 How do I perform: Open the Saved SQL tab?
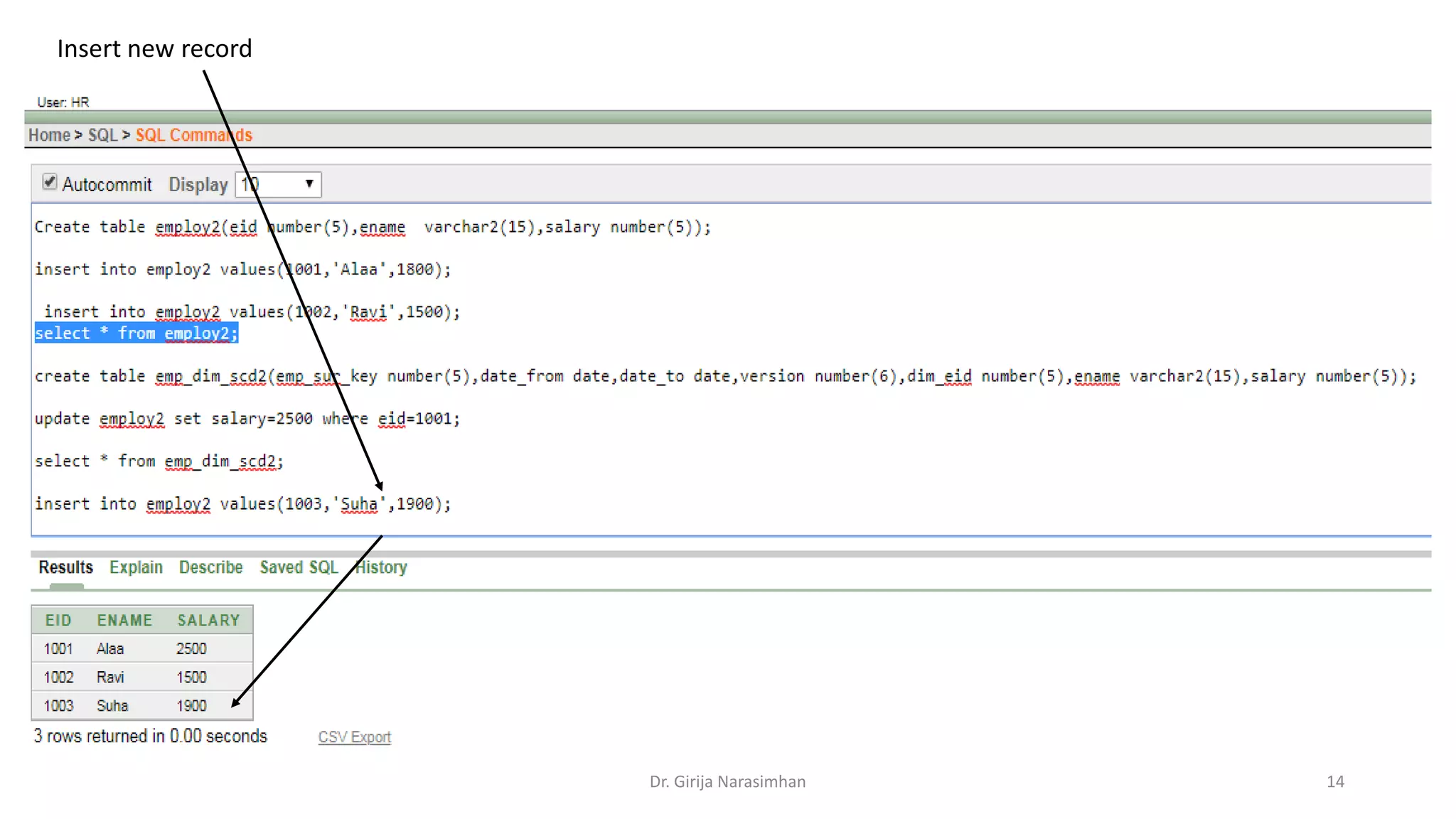(299, 567)
